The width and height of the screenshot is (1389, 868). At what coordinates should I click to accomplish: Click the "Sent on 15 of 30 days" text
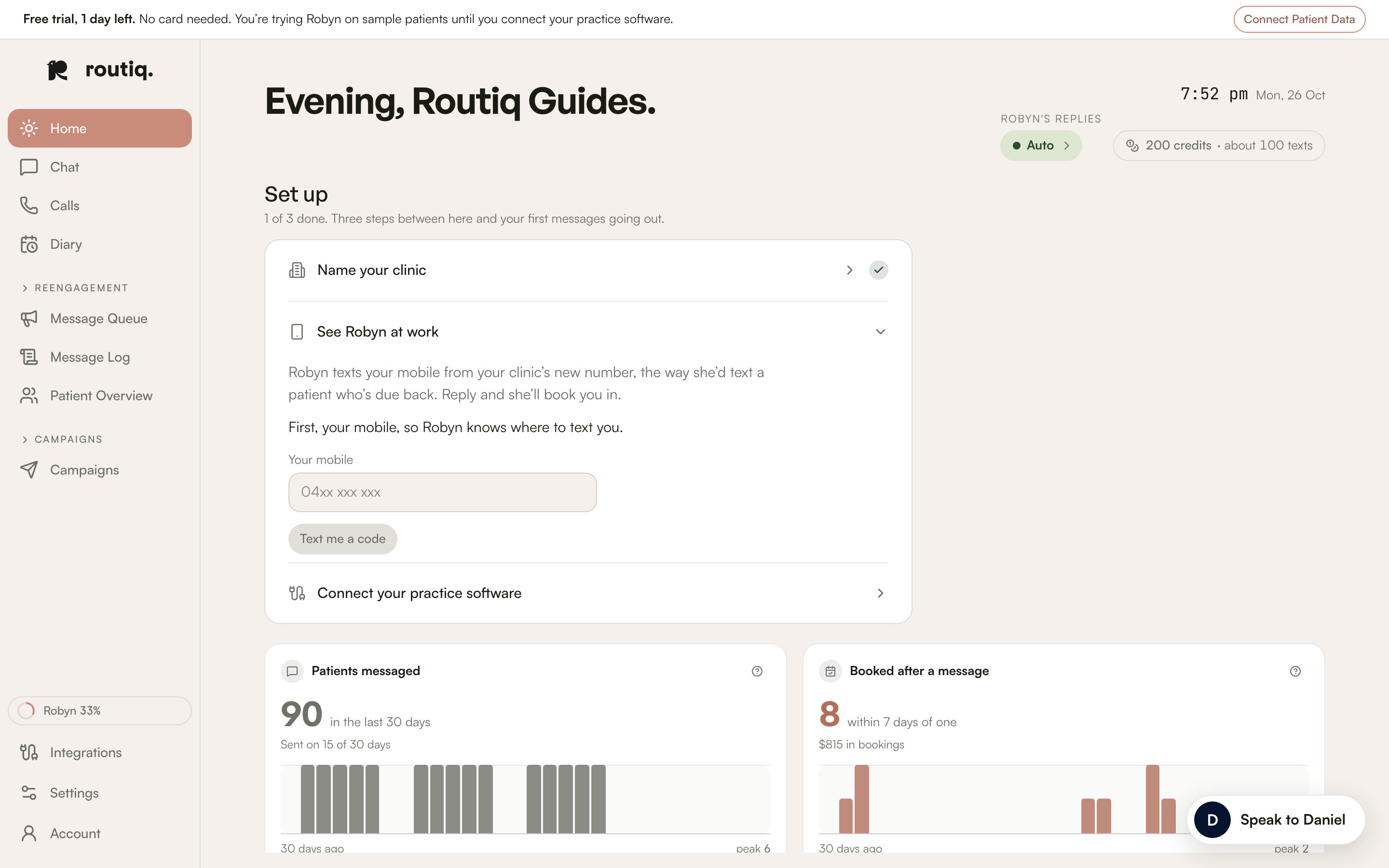coord(335,745)
